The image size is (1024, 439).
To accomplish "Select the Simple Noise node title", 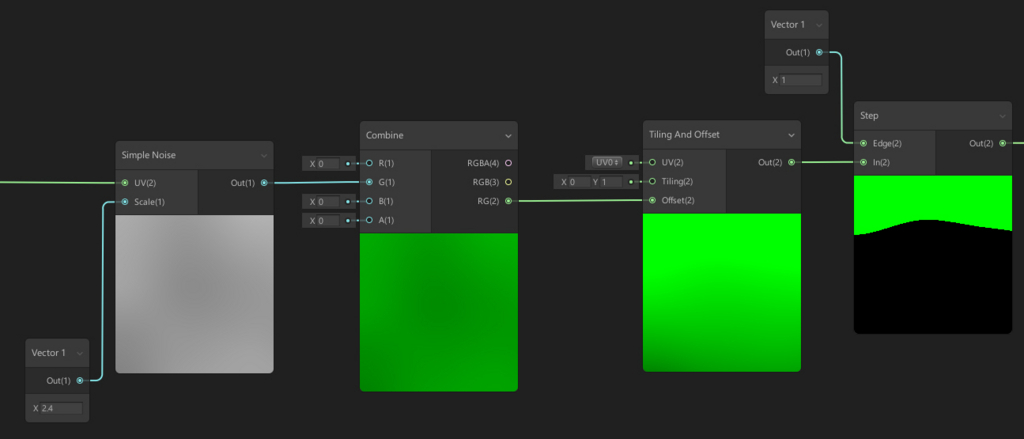I will point(148,155).
